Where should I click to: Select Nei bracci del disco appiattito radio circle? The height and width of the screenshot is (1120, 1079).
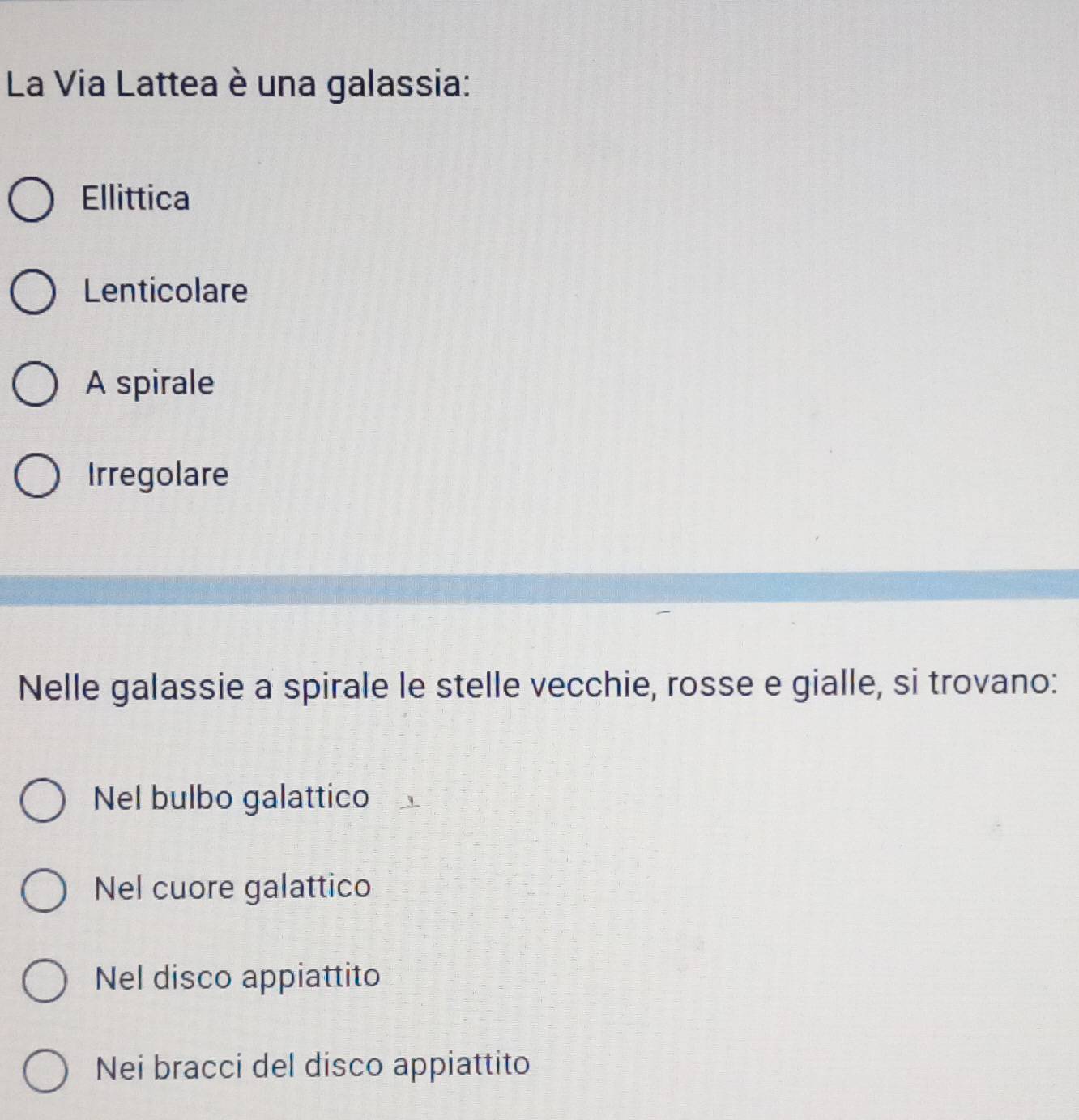pyautogui.click(x=45, y=1071)
